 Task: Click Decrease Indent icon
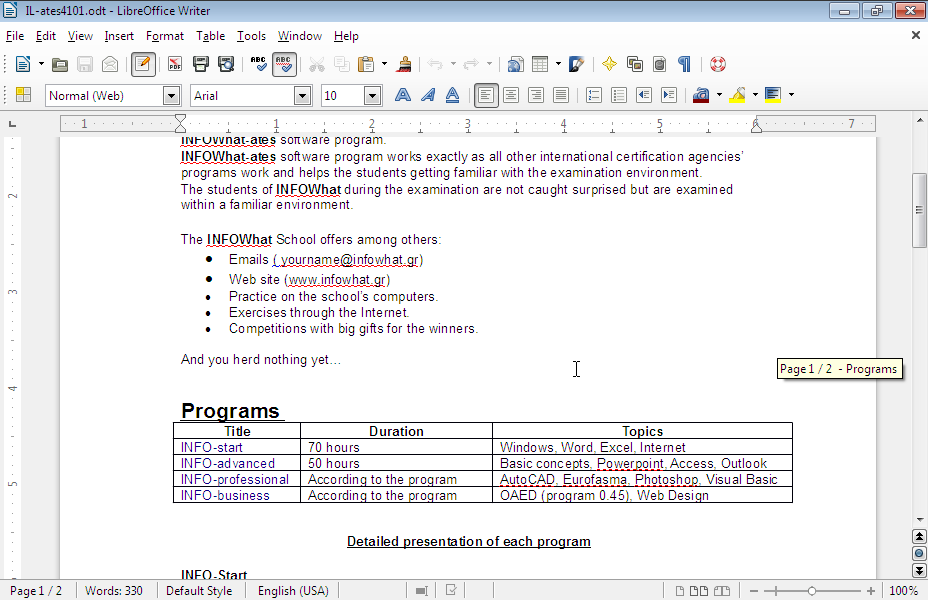point(644,95)
